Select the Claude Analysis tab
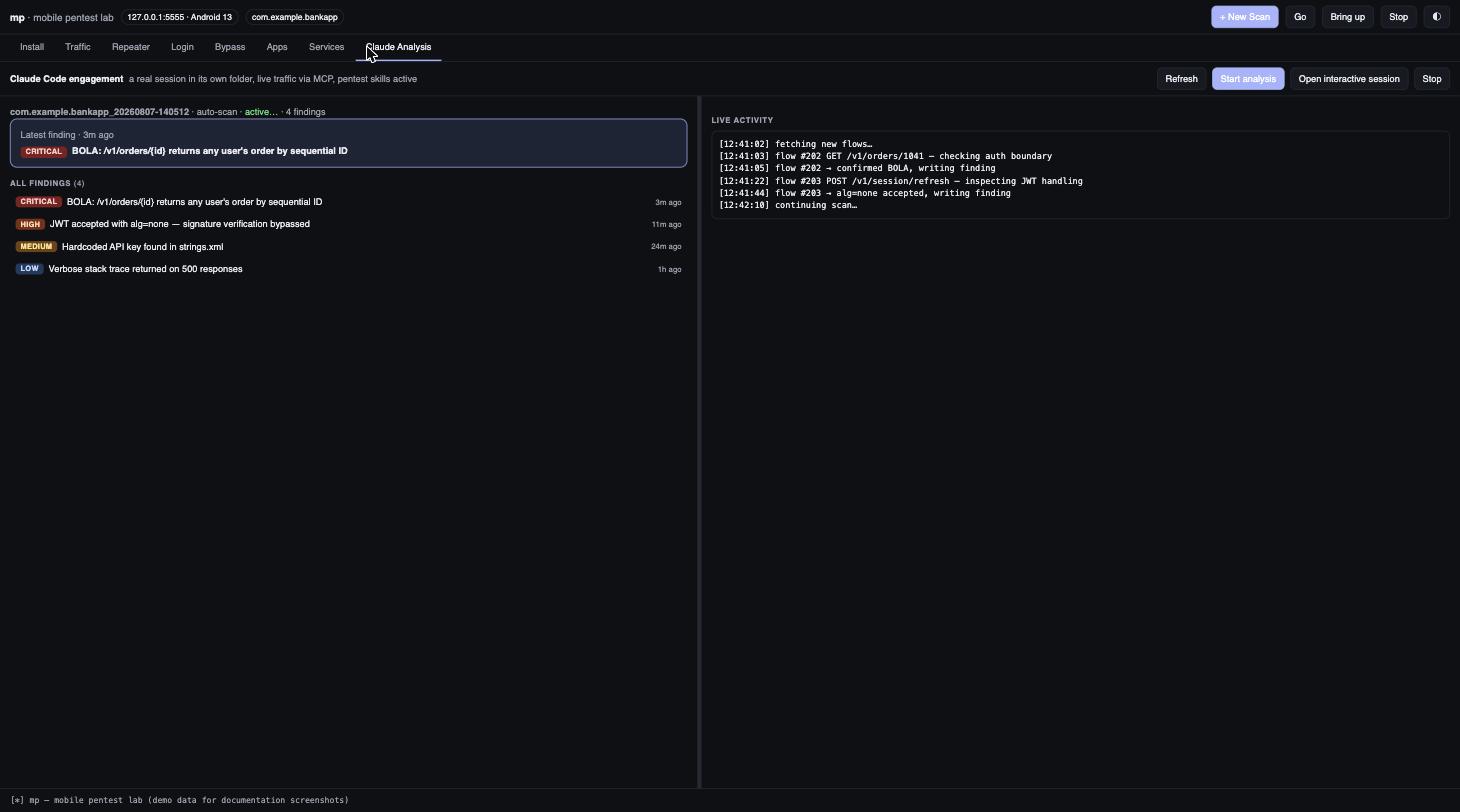 [398, 47]
